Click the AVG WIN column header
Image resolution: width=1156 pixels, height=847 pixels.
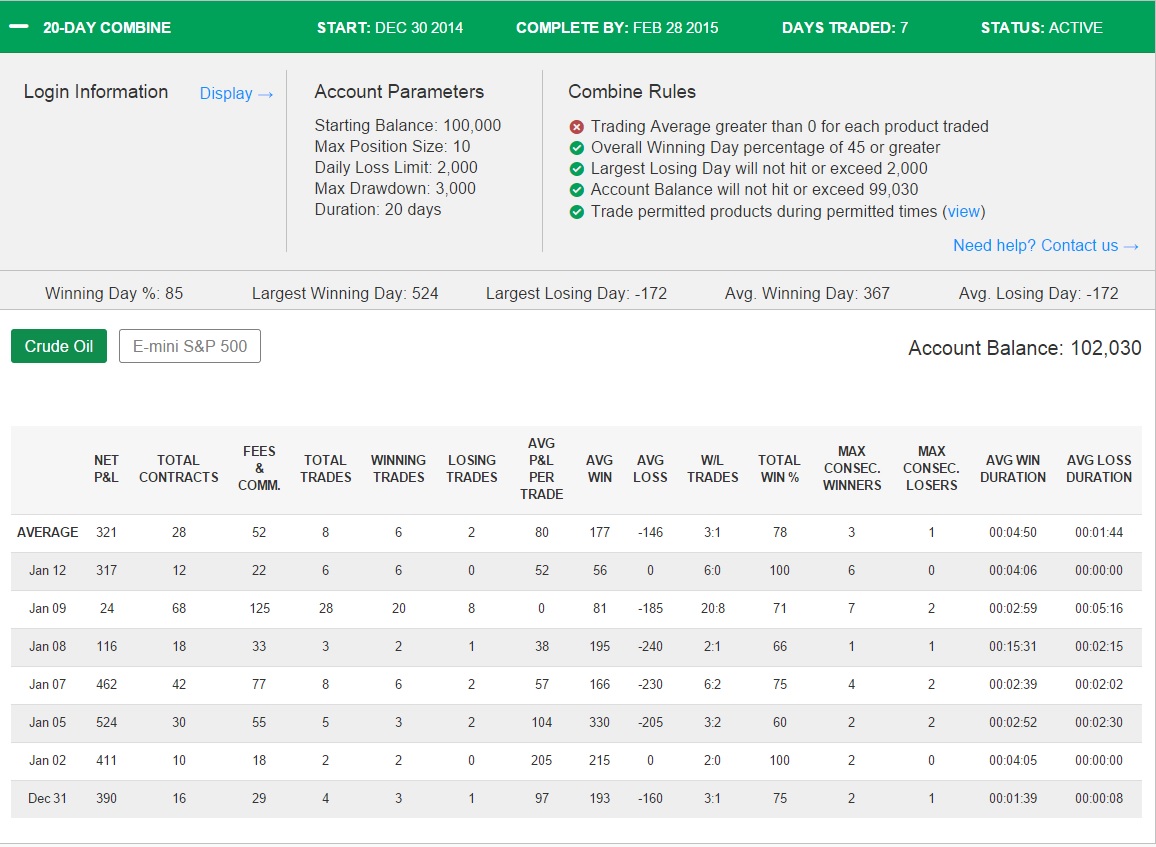point(599,468)
